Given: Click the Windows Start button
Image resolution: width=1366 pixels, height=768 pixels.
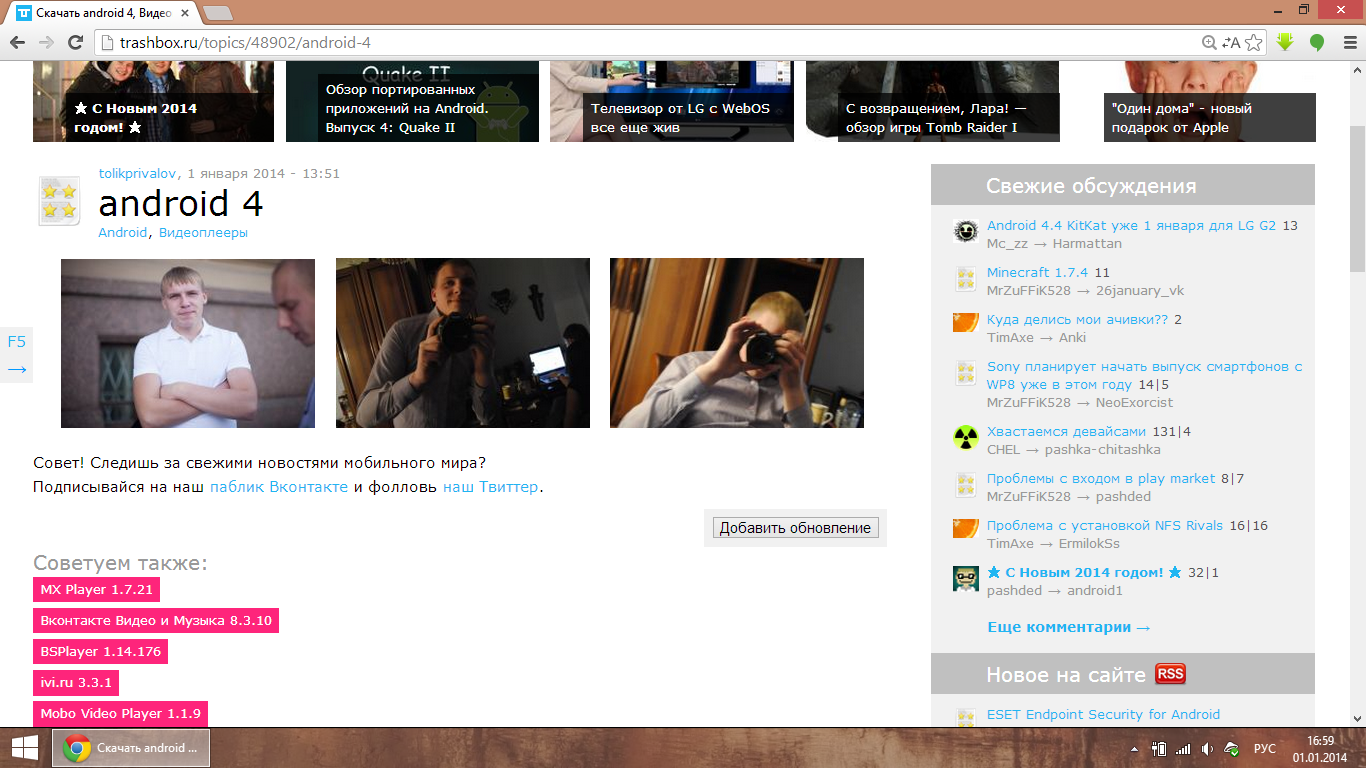Looking at the screenshot, I should coord(24,748).
